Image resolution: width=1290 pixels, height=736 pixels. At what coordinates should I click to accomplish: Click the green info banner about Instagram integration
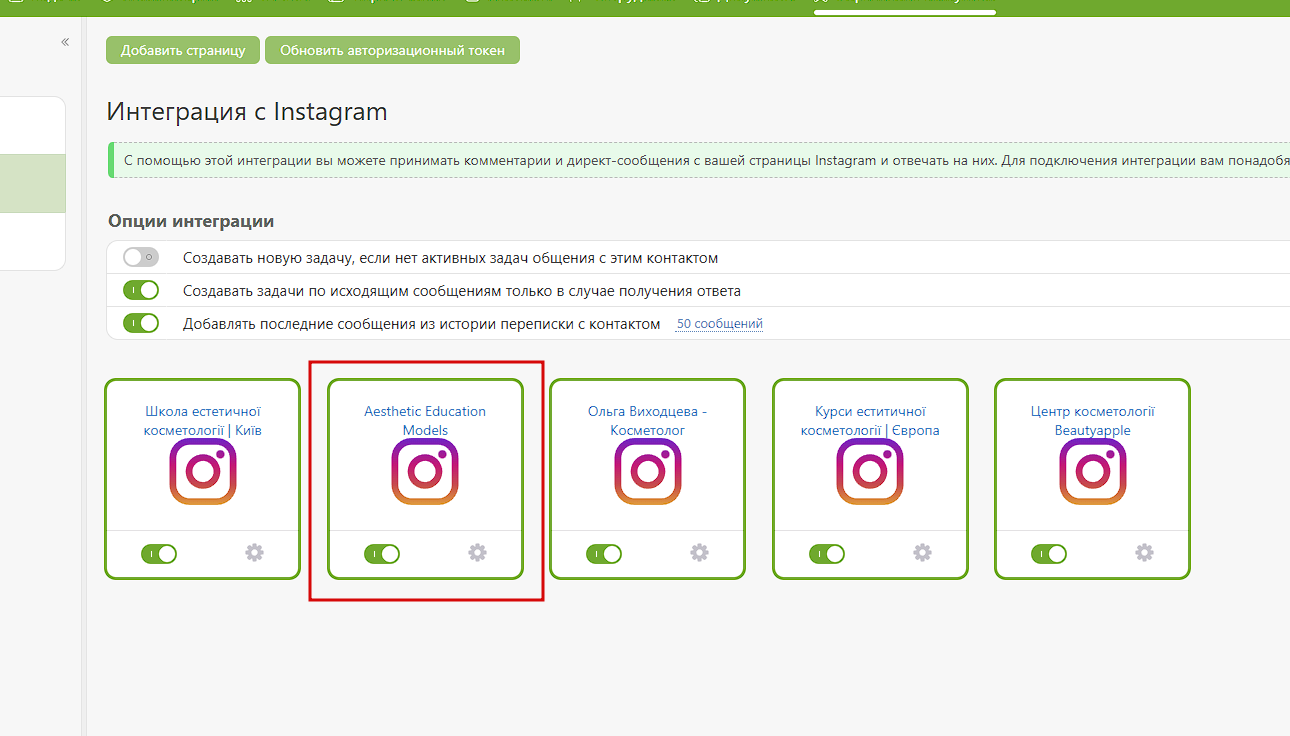coord(699,160)
